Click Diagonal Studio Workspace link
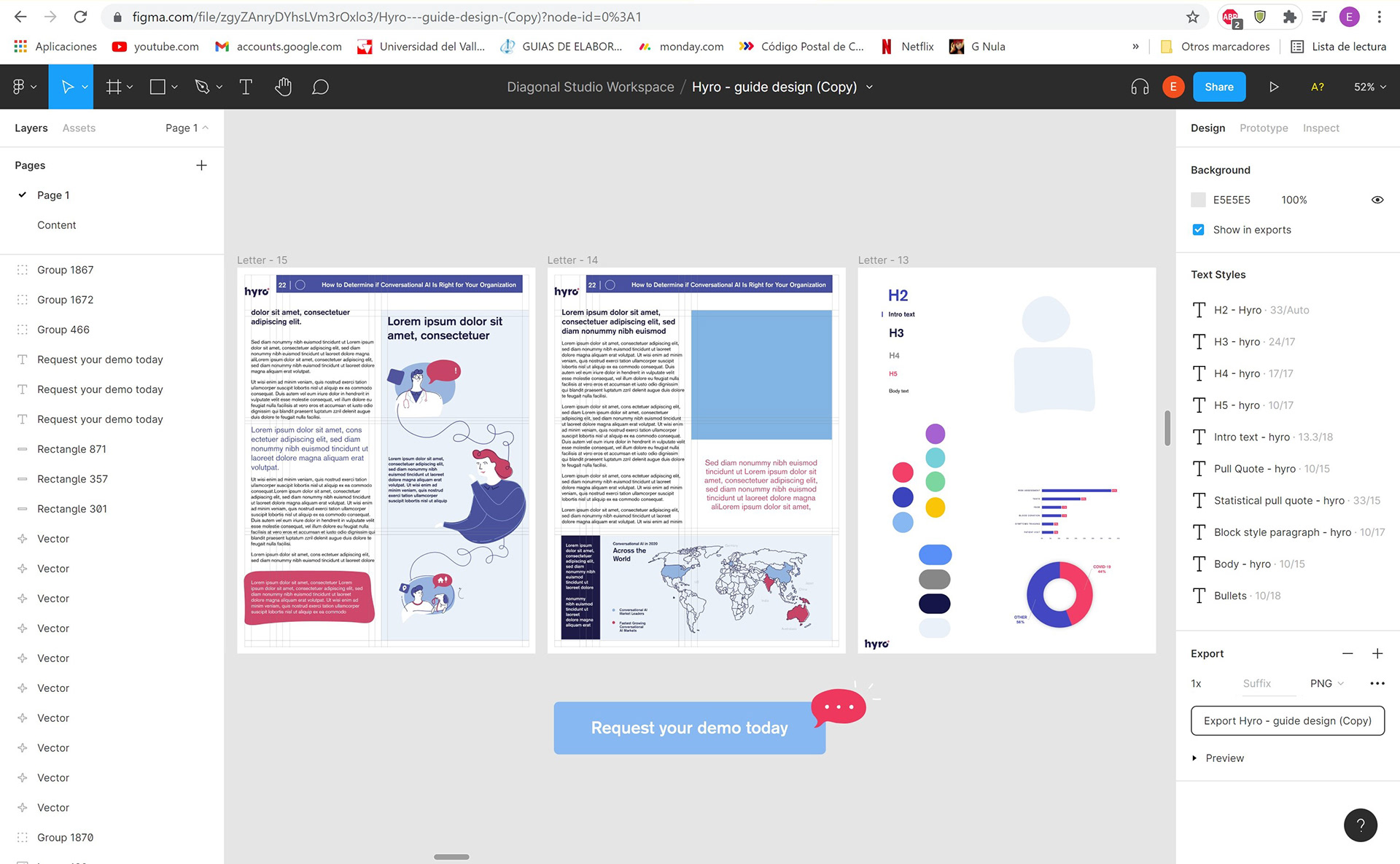The image size is (1400, 864). click(x=590, y=87)
